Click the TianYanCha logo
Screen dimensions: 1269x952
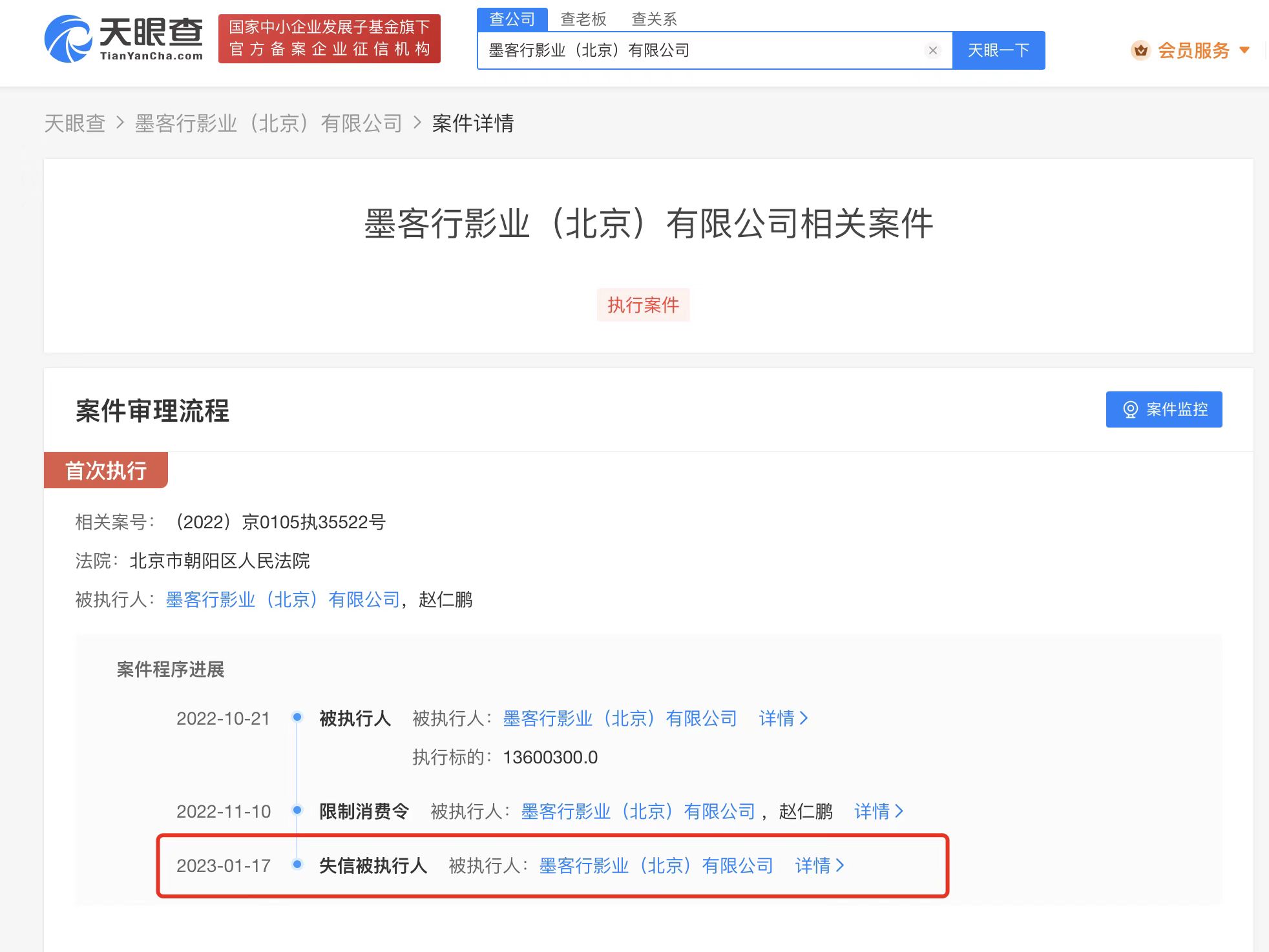click(123, 39)
